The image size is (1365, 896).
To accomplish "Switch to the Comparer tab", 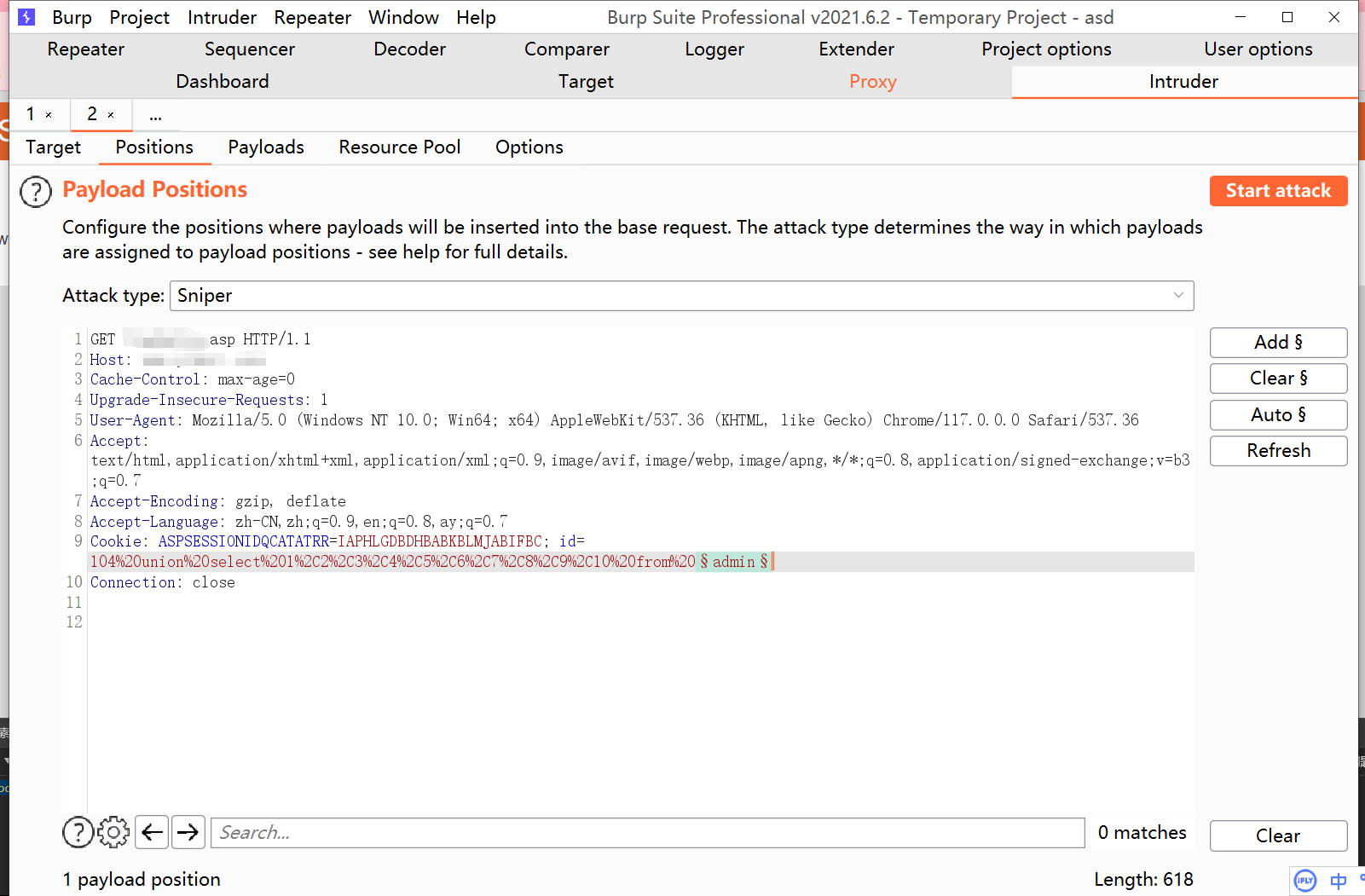I will (x=567, y=49).
